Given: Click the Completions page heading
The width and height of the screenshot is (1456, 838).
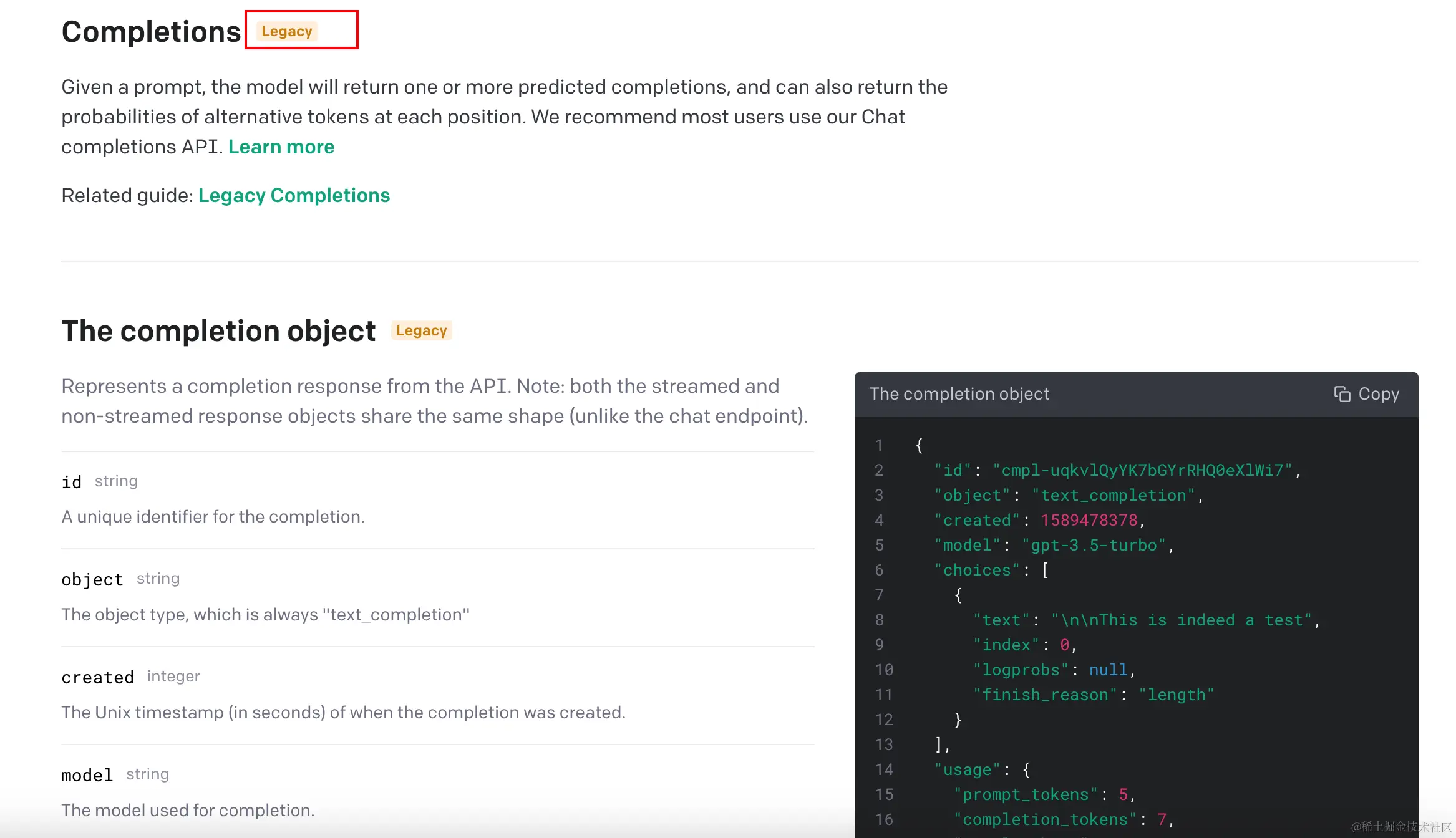Looking at the screenshot, I should point(151,31).
